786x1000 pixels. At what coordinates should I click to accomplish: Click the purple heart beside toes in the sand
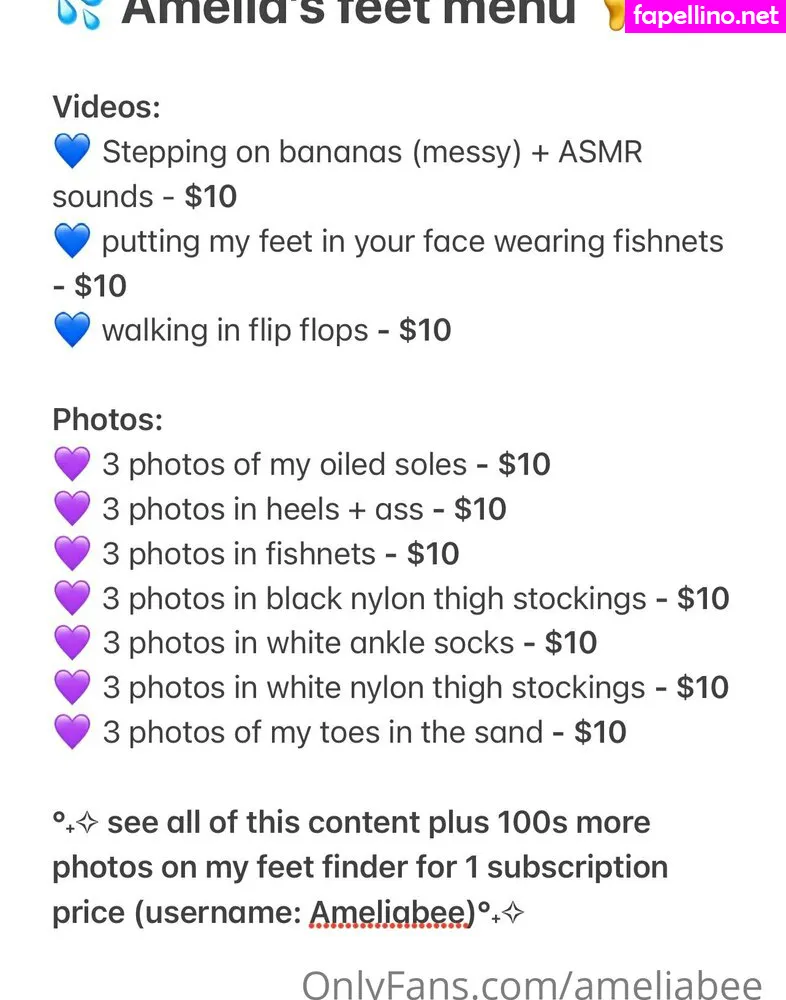pos(71,733)
